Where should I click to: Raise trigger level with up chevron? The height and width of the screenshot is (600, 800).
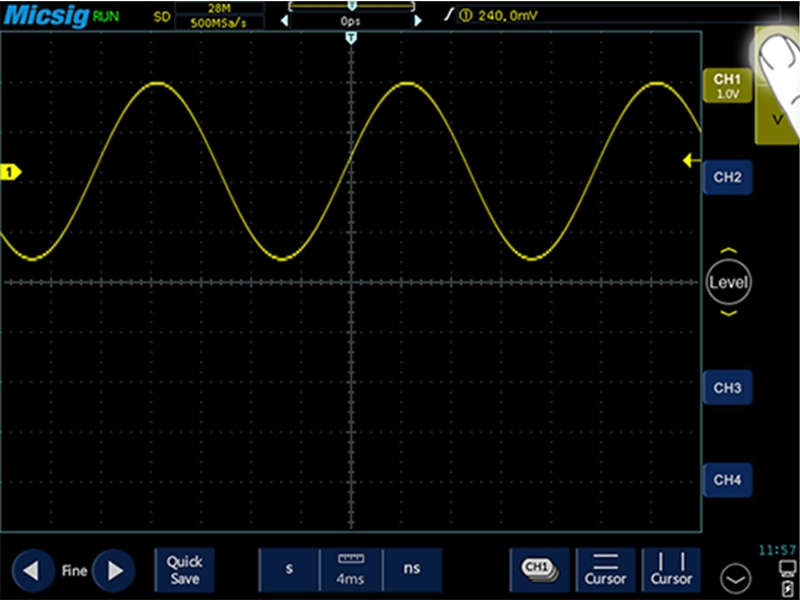click(728, 251)
